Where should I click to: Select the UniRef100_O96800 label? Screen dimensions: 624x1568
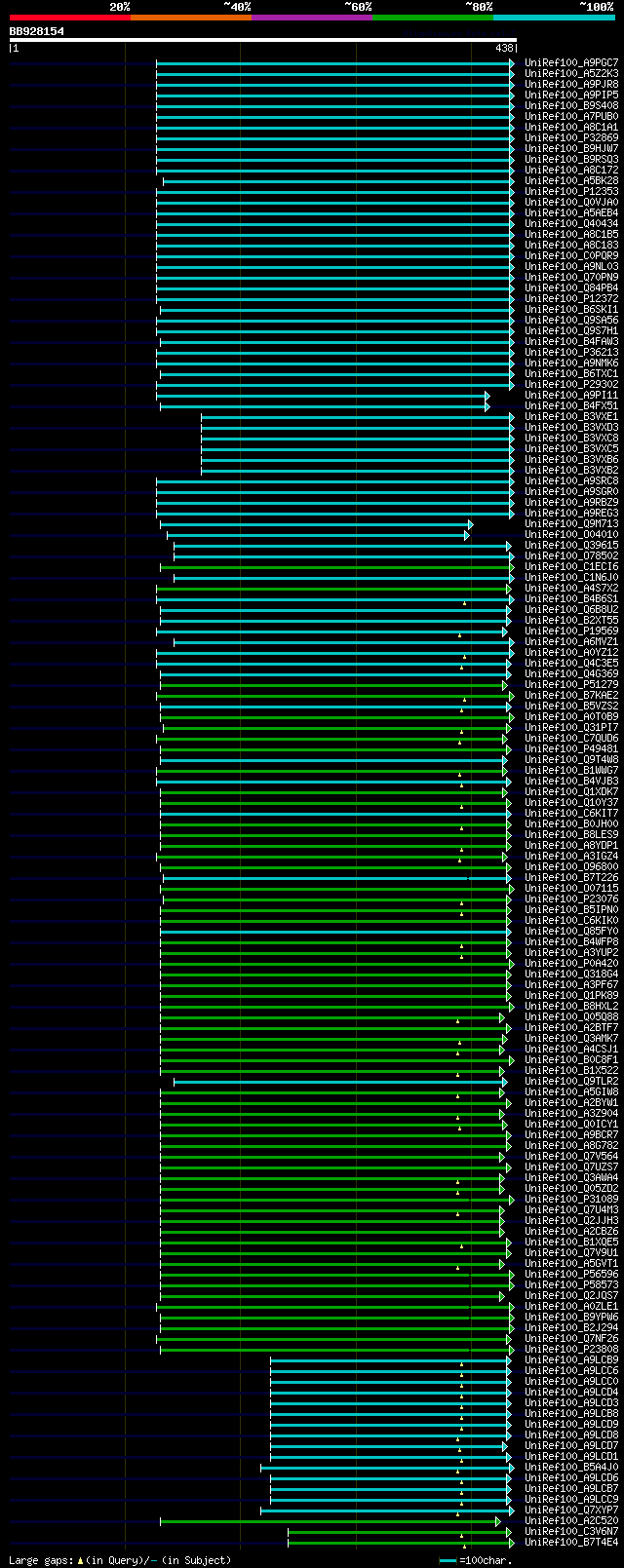[571, 867]
